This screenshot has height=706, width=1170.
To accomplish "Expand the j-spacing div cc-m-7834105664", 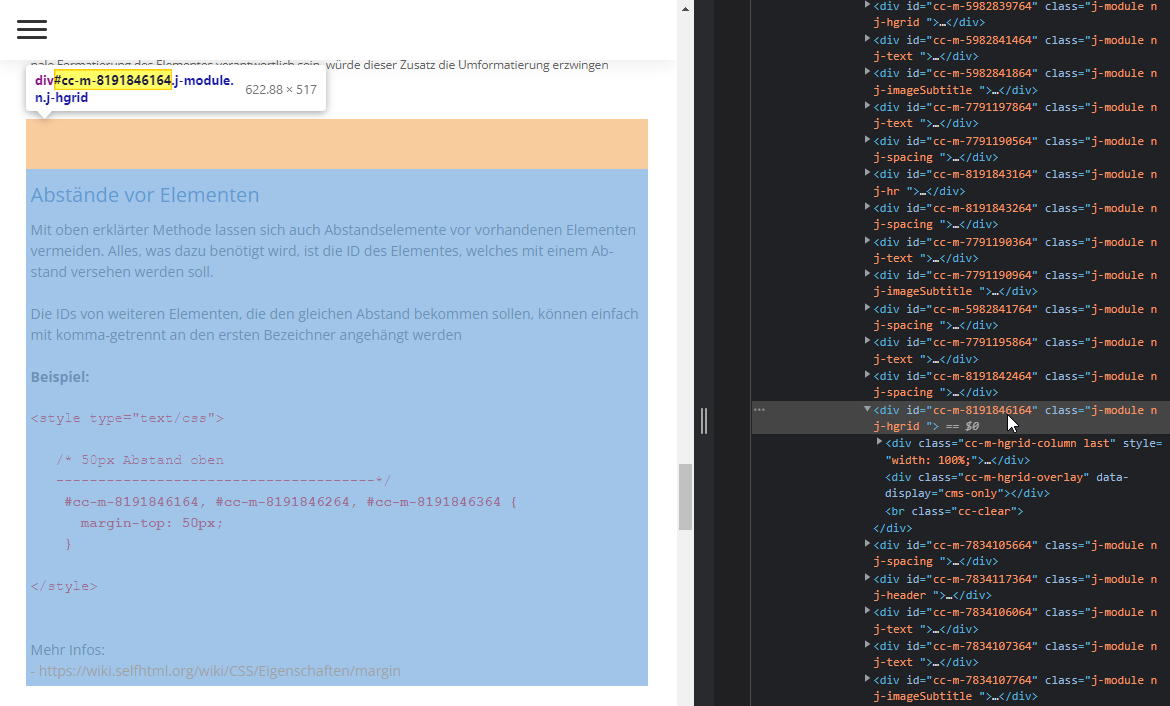I will [868, 544].
